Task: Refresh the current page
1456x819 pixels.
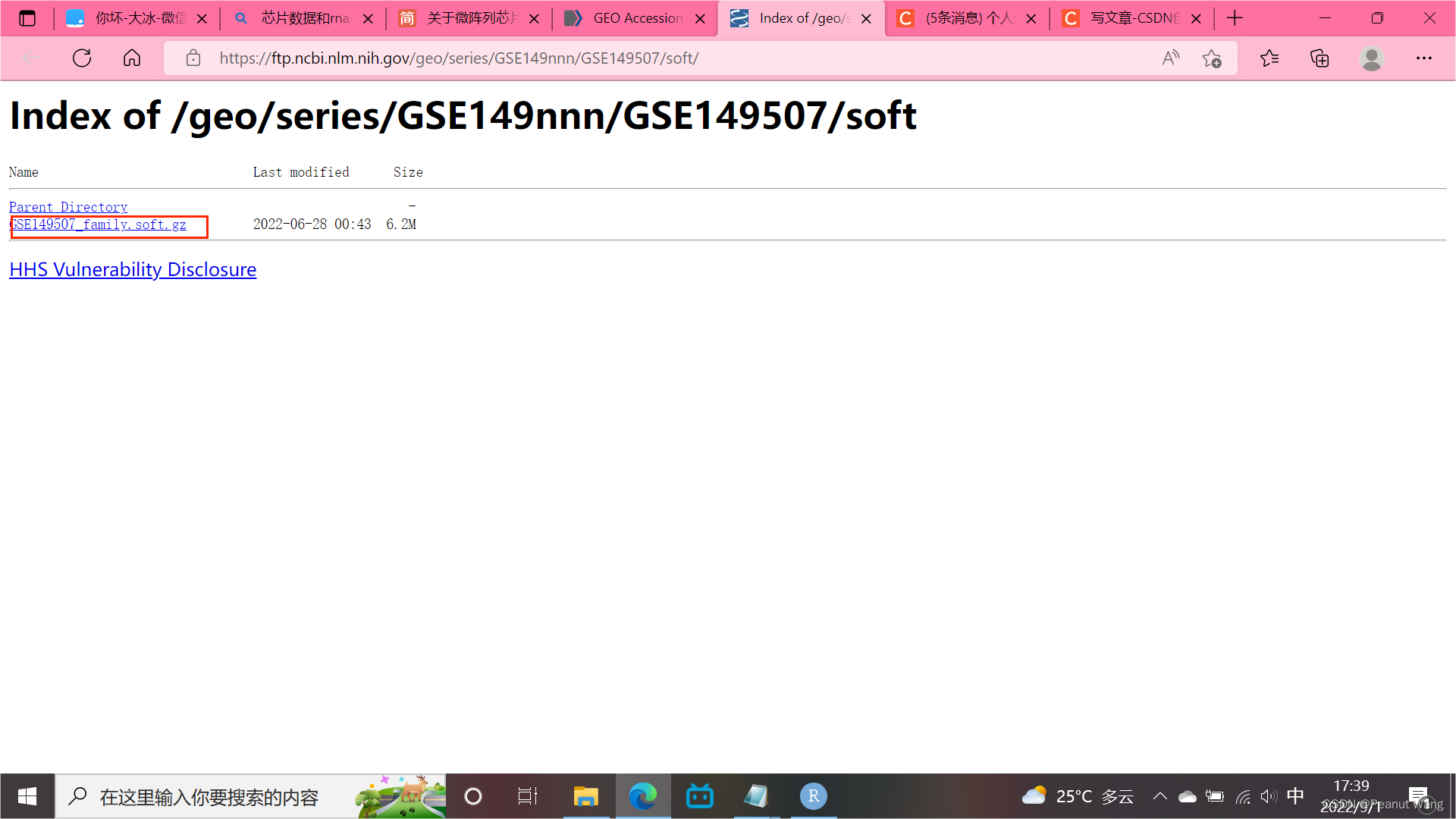Action: point(81,58)
